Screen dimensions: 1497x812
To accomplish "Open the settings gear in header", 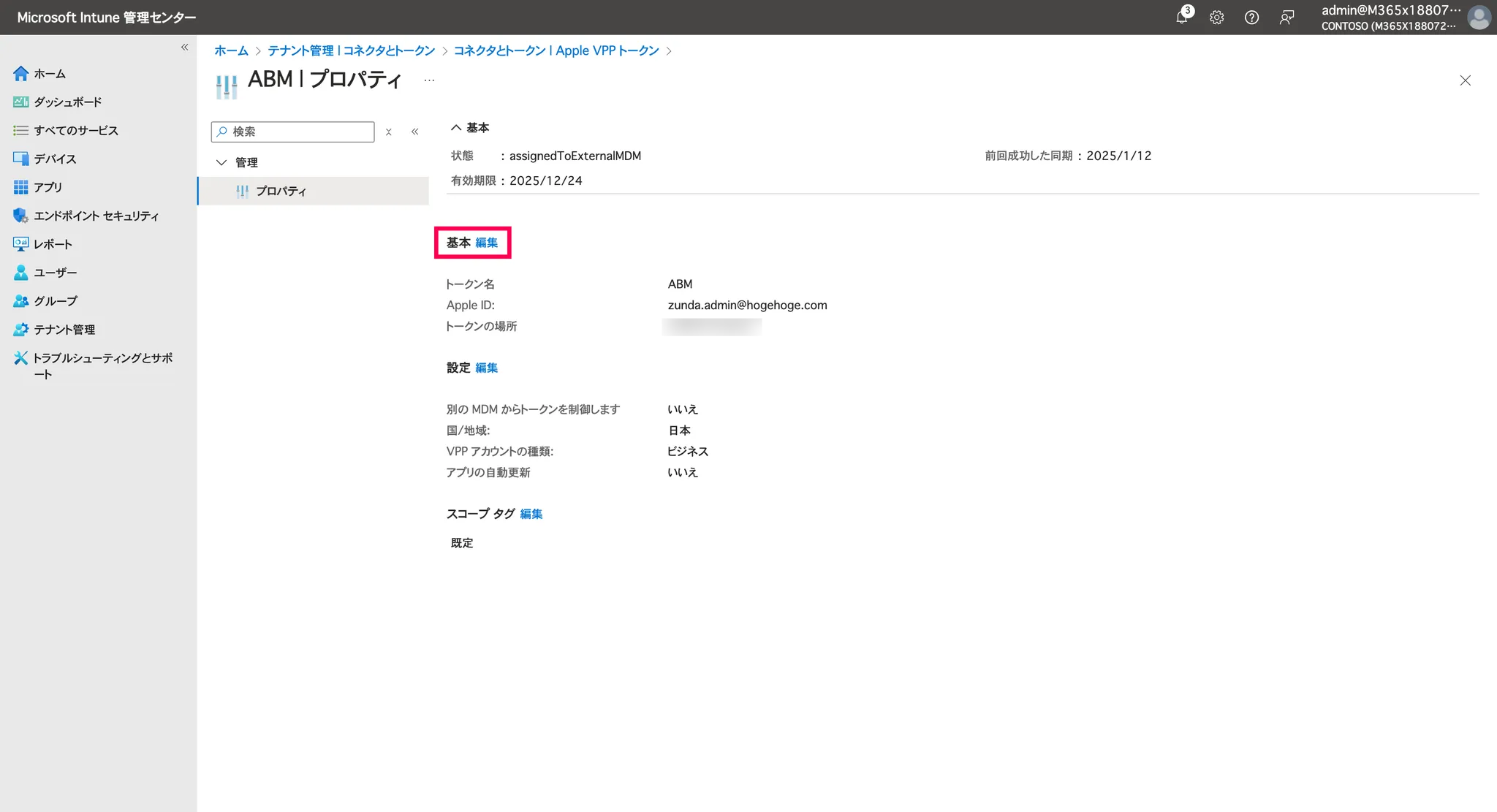I will click(1216, 18).
